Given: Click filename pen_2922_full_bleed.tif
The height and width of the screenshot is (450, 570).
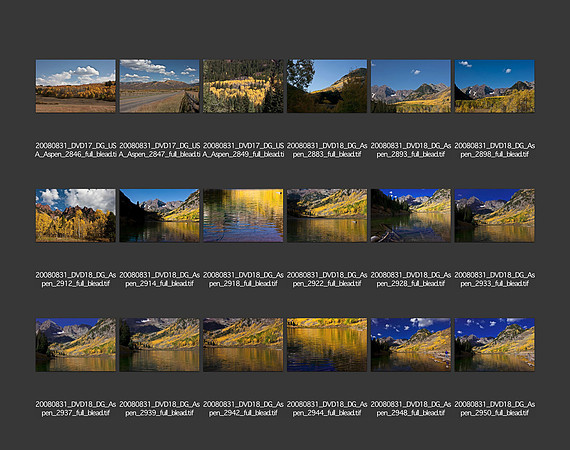Looking at the screenshot, I should tap(327, 279).
